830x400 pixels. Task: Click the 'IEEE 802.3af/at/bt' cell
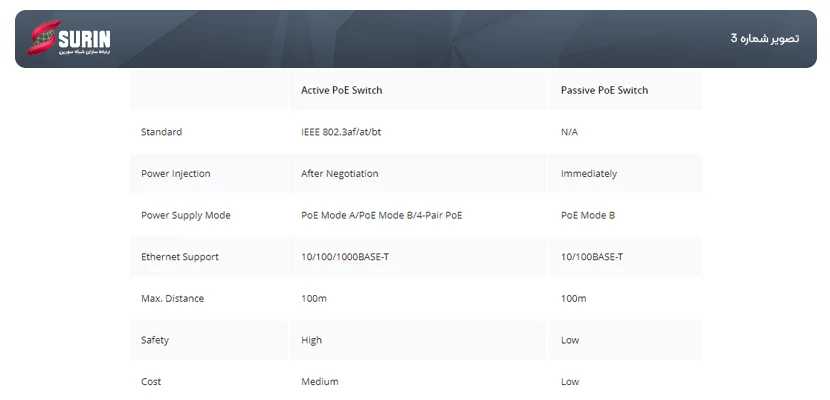[x=341, y=132]
